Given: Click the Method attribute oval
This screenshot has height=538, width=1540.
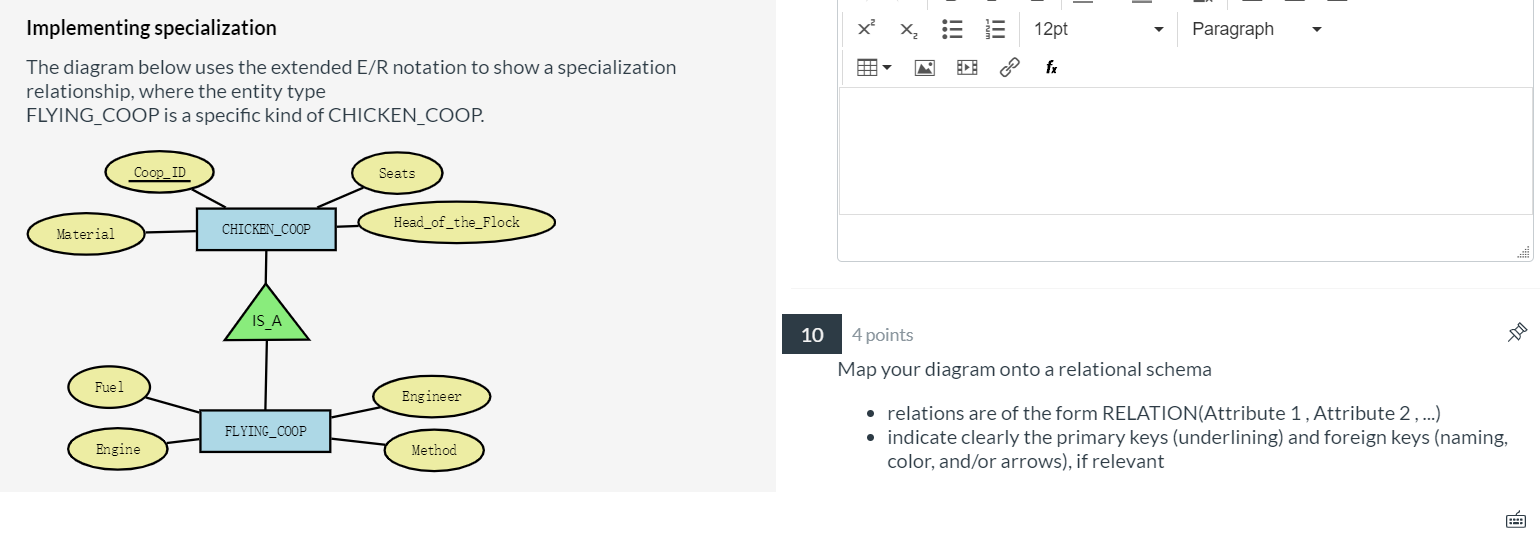Looking at the screenshot, I should click(x=434, y=450).
